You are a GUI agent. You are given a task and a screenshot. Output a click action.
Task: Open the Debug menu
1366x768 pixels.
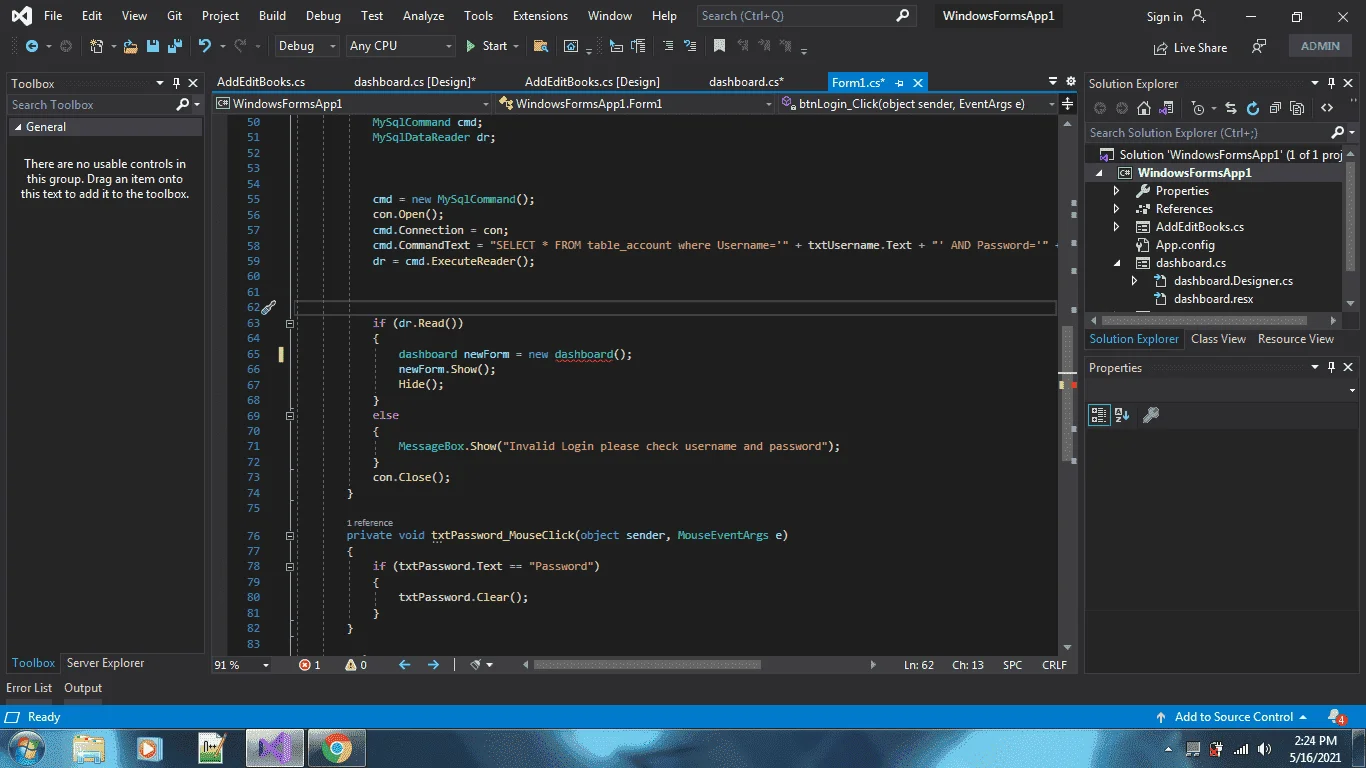pos(323,16)
